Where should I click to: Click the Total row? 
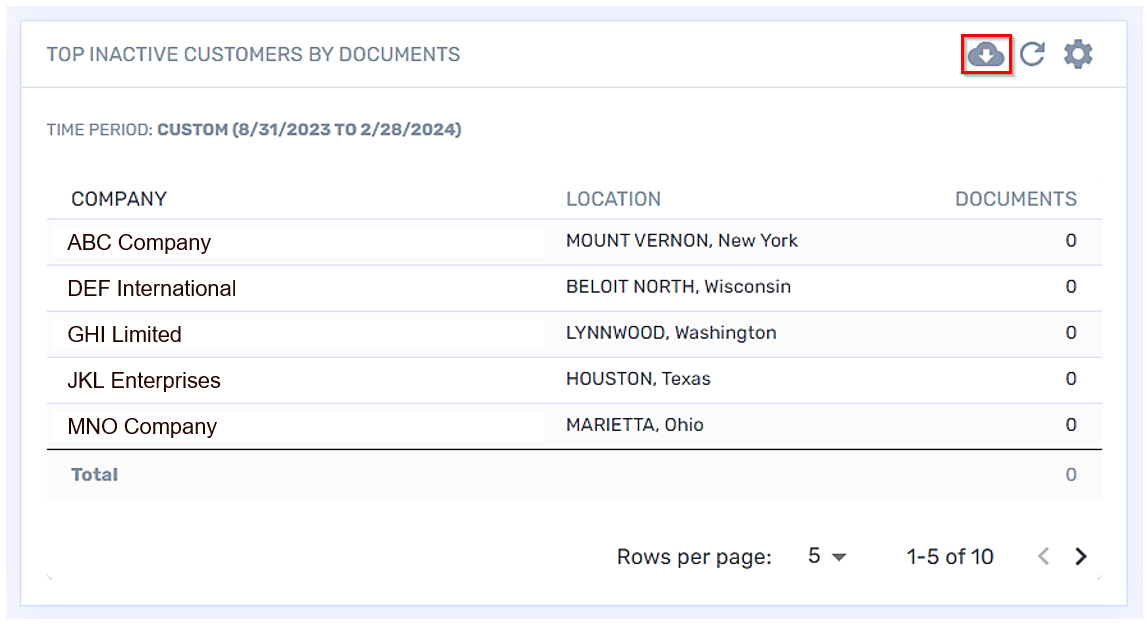click(95, 475)
